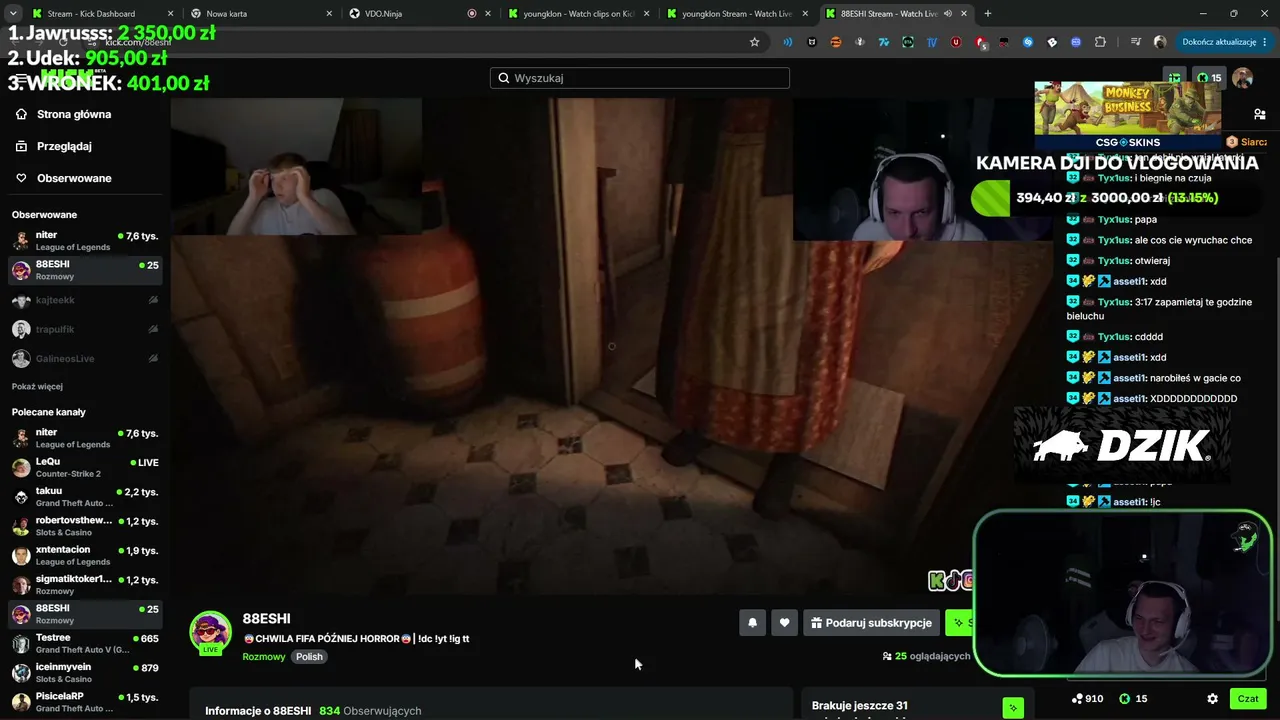Image resolution: width=1280 pixels, height=720 pixels.
Task: Open PsicielaRP recommended channel
Action: (x=85, y=702)
